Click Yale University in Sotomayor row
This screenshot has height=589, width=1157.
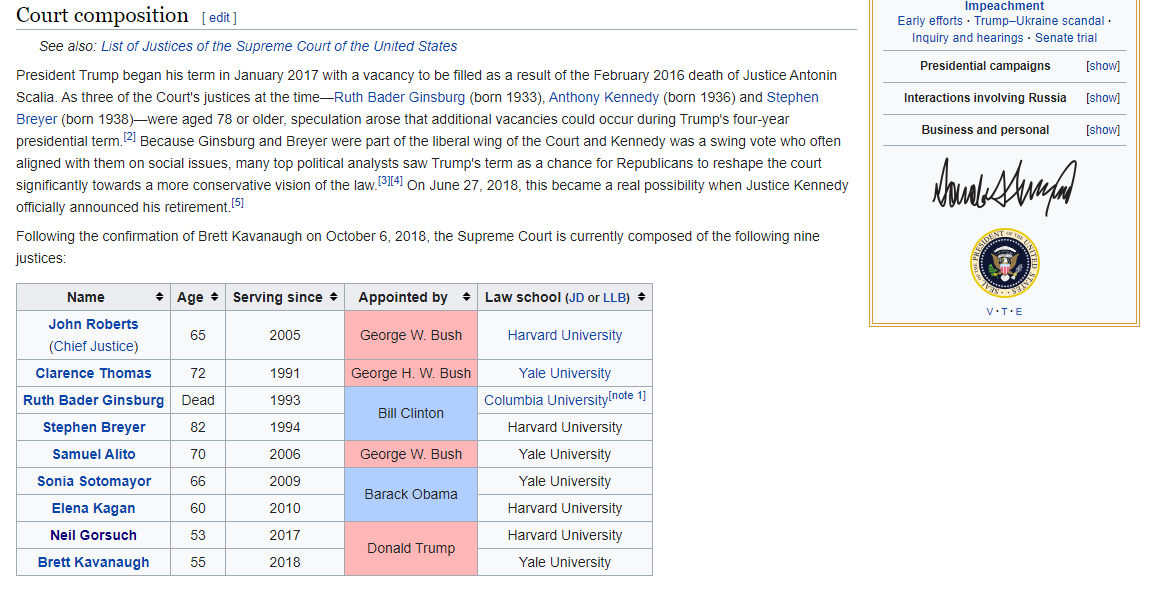pyautogui.click(x=564, y=481)
